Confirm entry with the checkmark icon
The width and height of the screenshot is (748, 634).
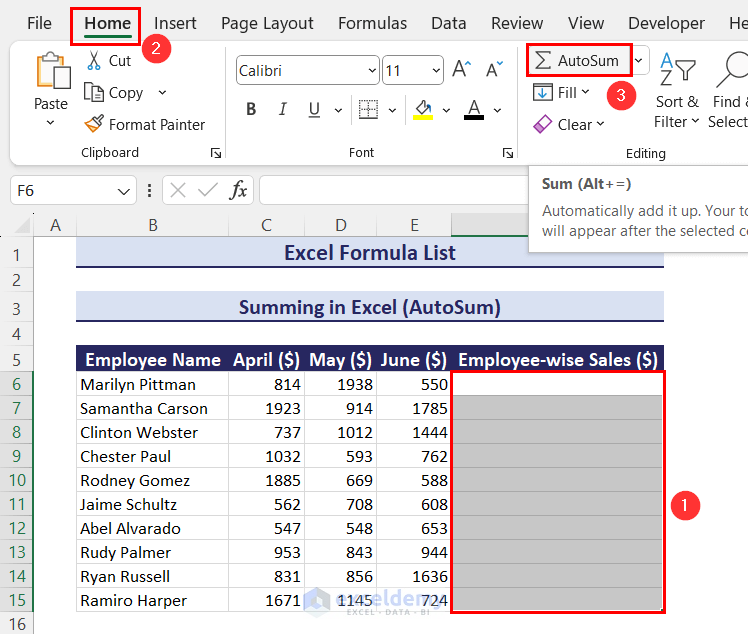point(208,190)
